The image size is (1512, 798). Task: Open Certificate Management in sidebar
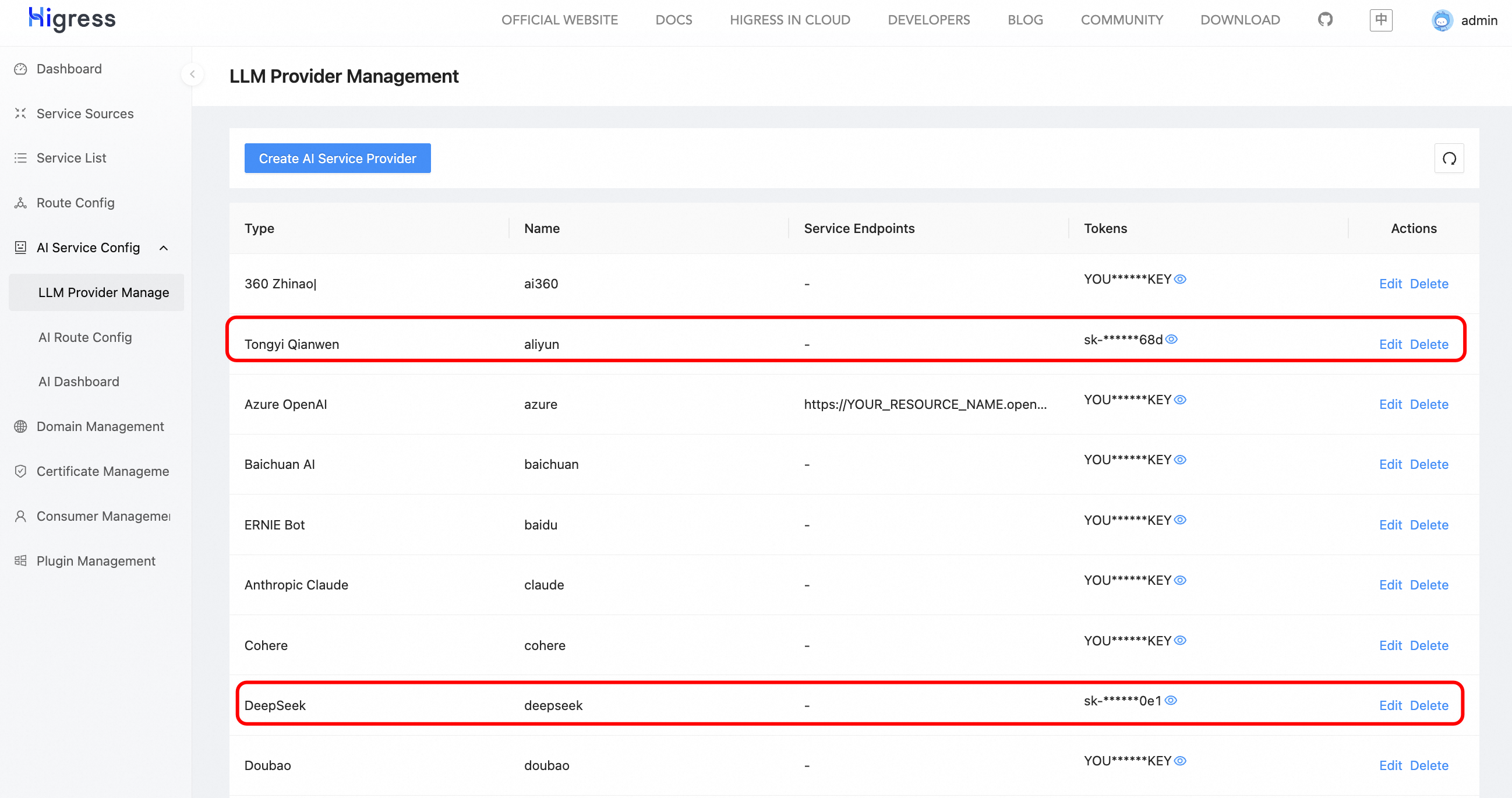click(x=102, y=471)
